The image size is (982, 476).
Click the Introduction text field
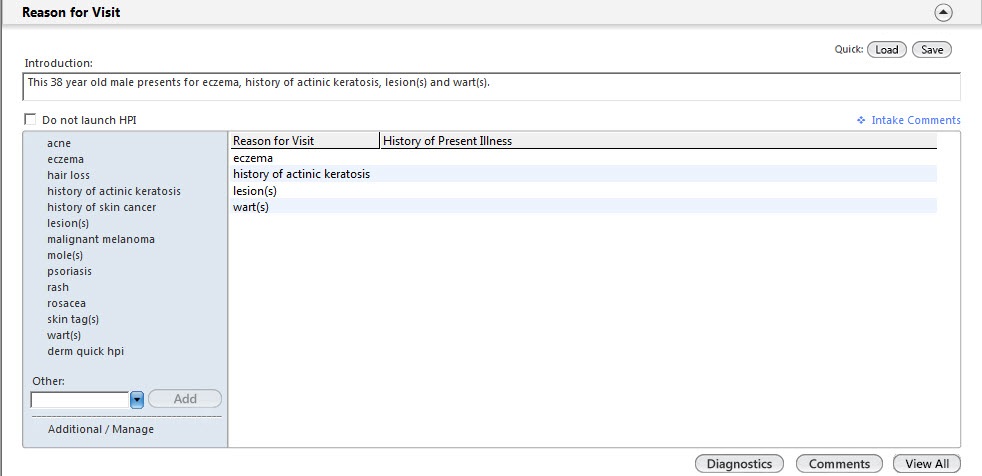[492, 86]
